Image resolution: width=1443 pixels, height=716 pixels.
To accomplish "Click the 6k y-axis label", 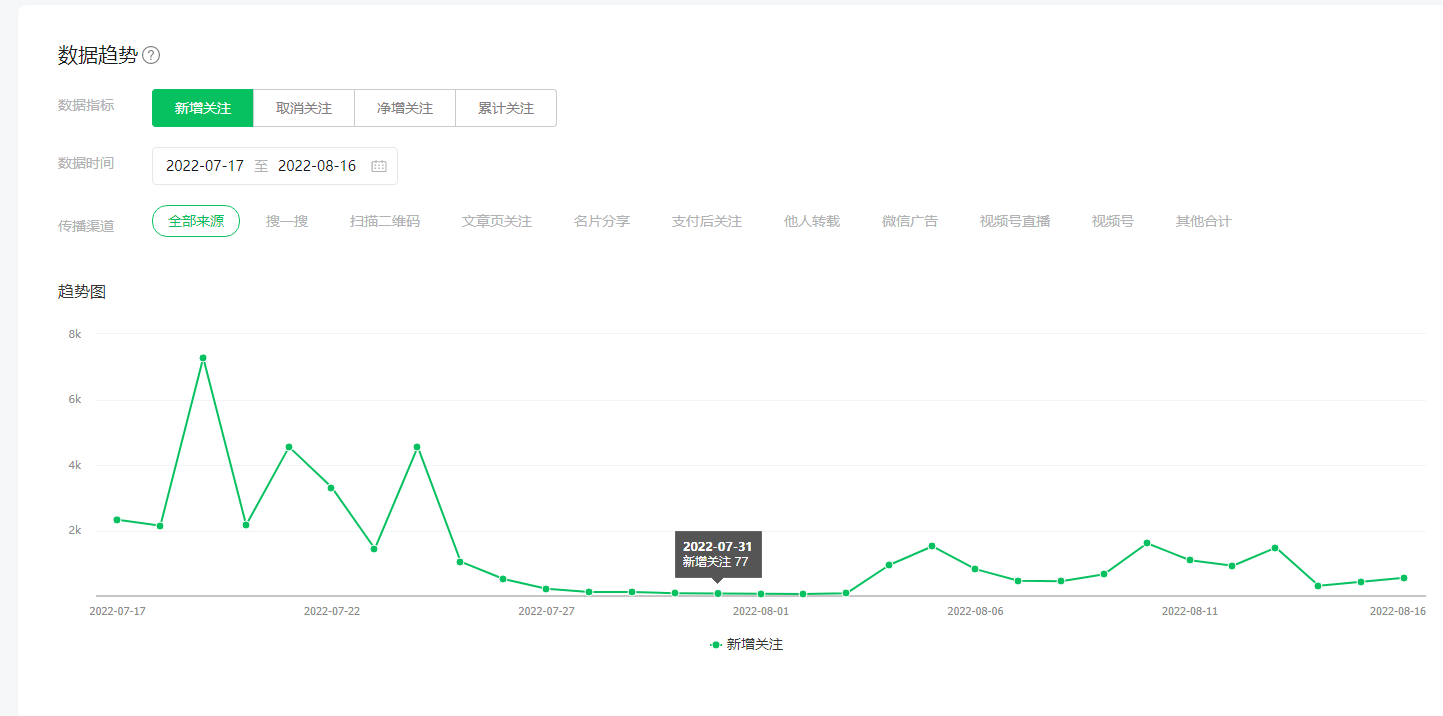I will [75, 399].
